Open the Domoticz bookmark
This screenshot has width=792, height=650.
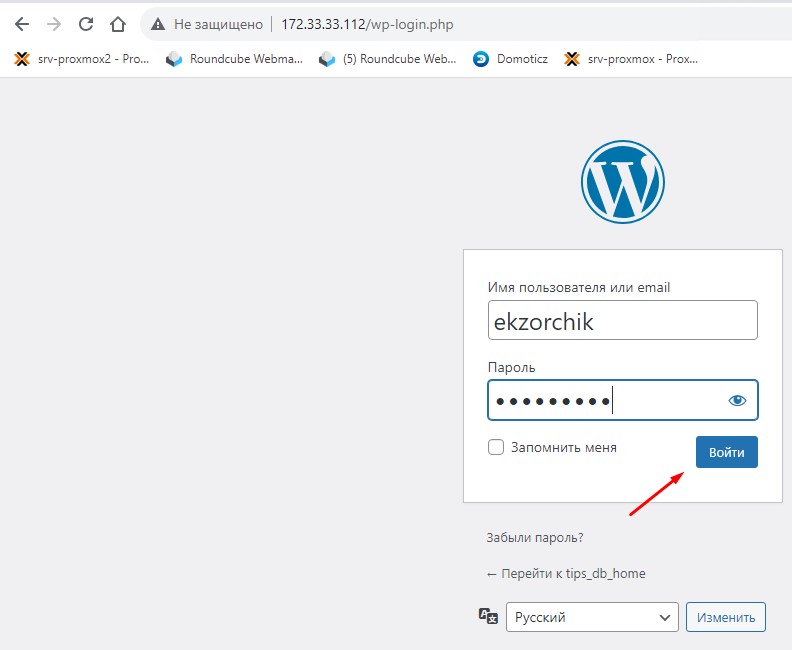tap(510, 59)
